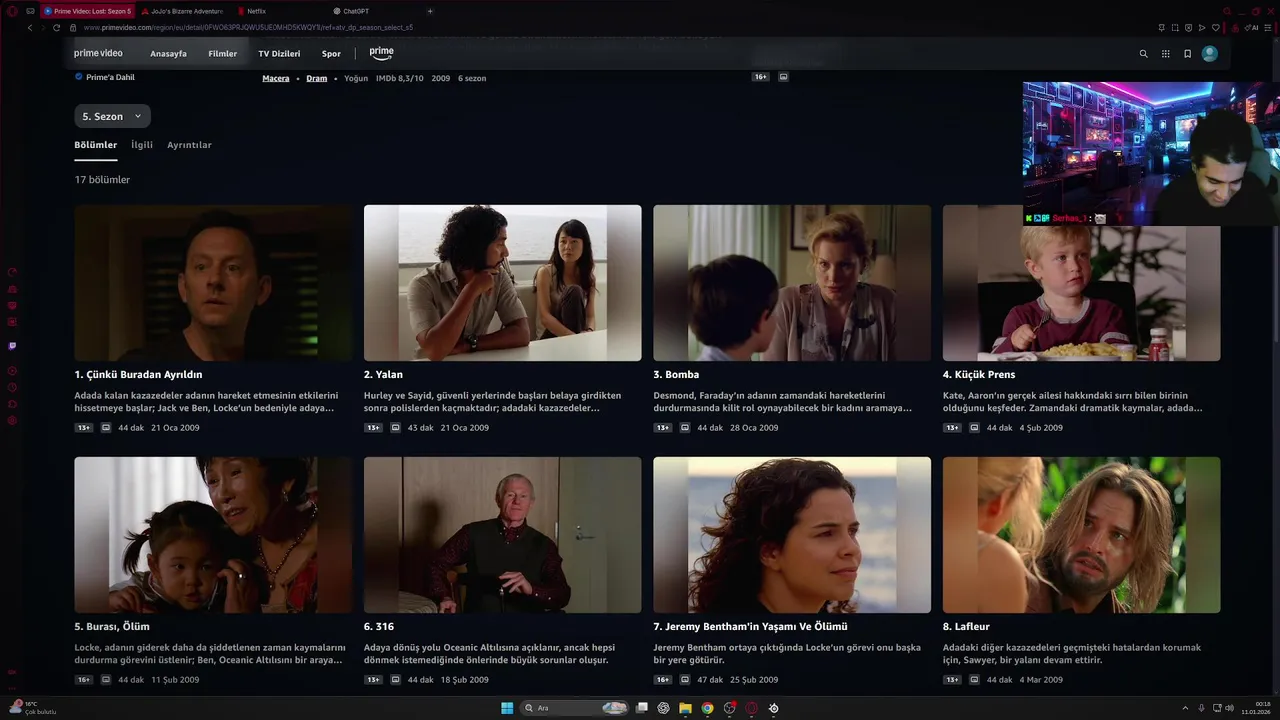Open Prime Video search icon
Image resolution: width=1280 pixels, height=720 pixels.
[1144, 54]
